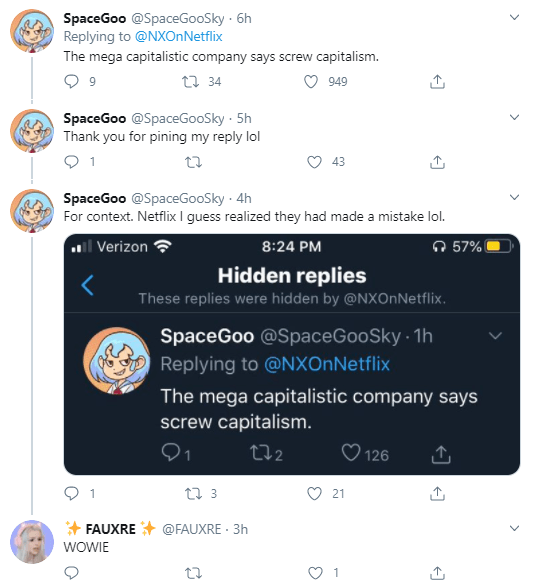Expand options chevron on the 4h tweet
The image size is (533, 588).
pos(515,197)
